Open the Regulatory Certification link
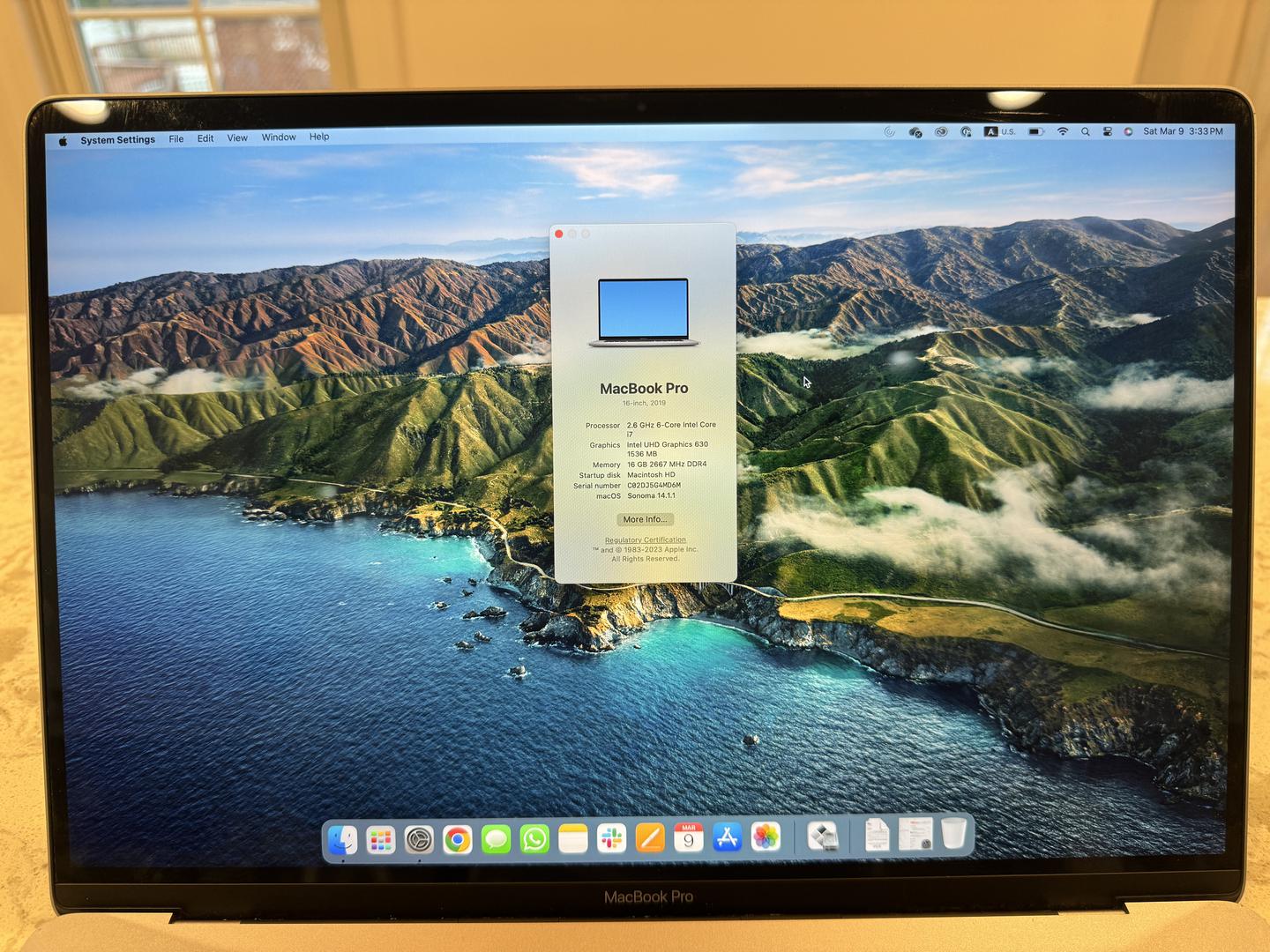The height and width of the screenshot is (952, 1270). (646, 539)
